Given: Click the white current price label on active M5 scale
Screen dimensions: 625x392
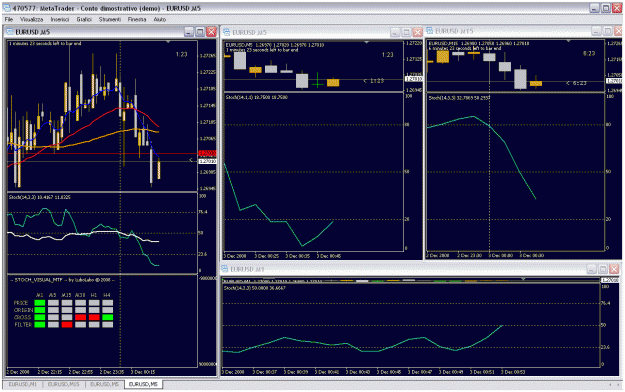Looking at the screenshot, I should click(207, 161).
